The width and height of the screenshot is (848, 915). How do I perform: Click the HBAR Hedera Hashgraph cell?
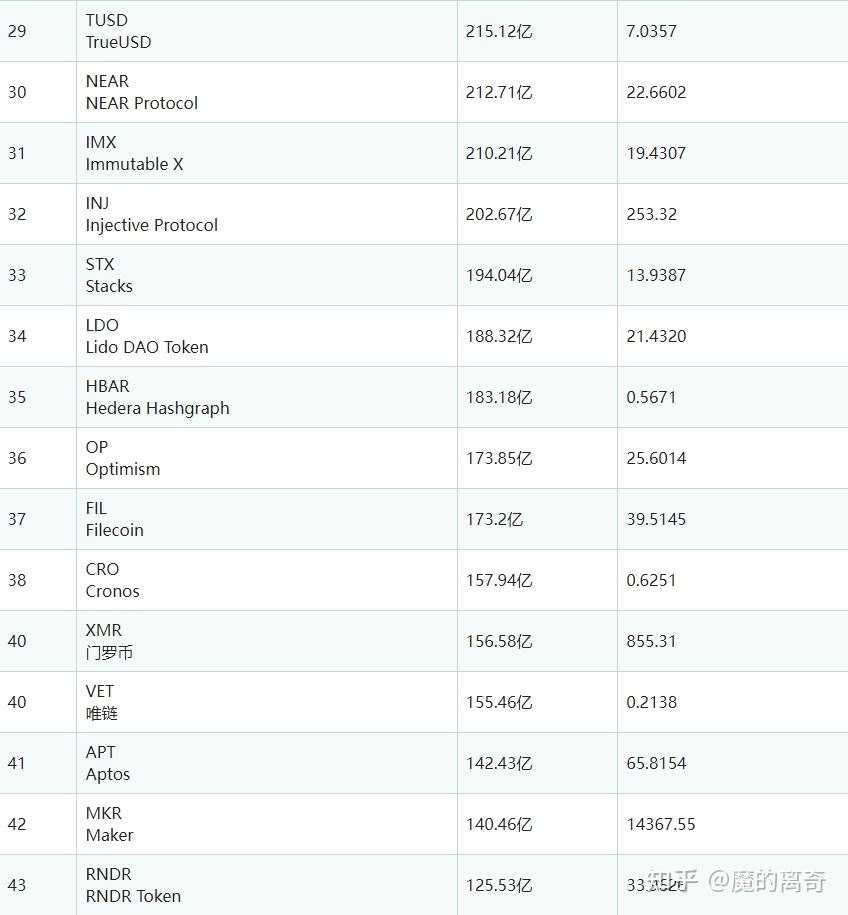pyautogui.click(x=157, y=397)
